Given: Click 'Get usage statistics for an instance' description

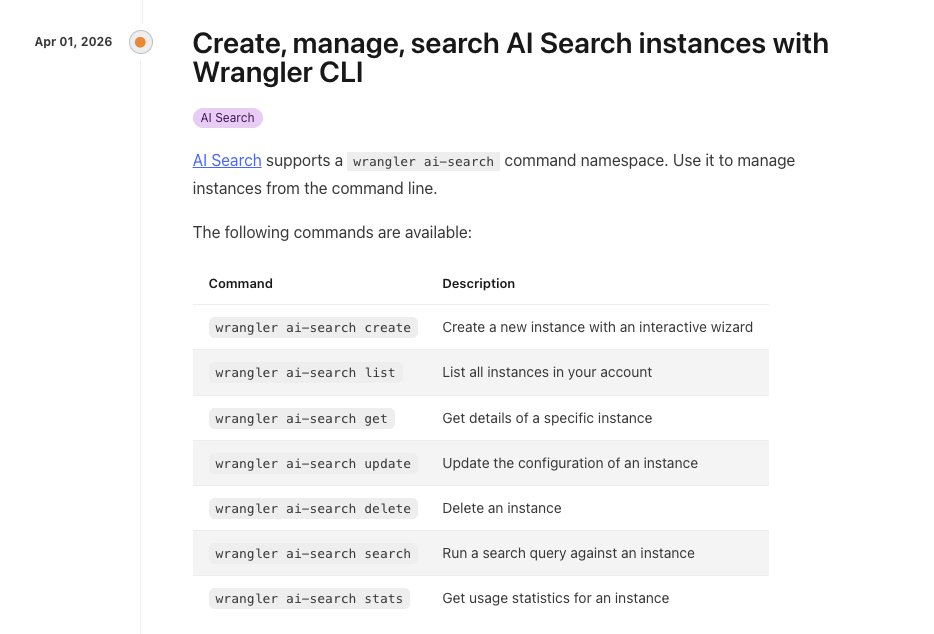Looking at the screenshot, I should click(556, 598).
